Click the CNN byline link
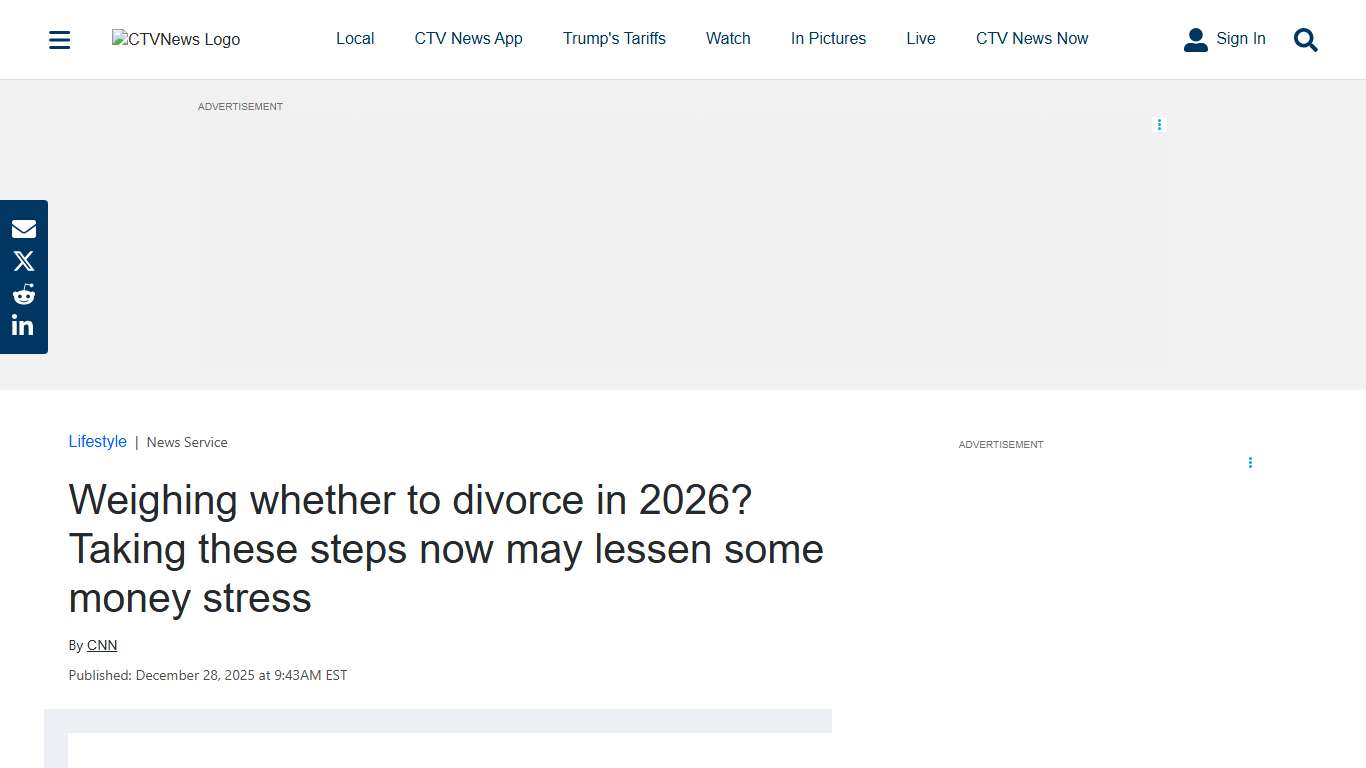The image size is (1366, 768). [101, 645]
